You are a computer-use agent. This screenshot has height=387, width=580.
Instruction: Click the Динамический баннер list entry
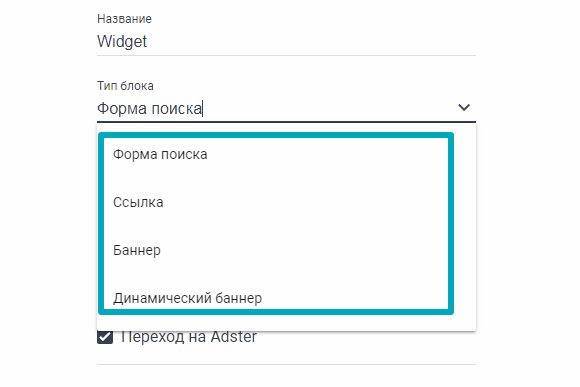(x=276, y=296)
